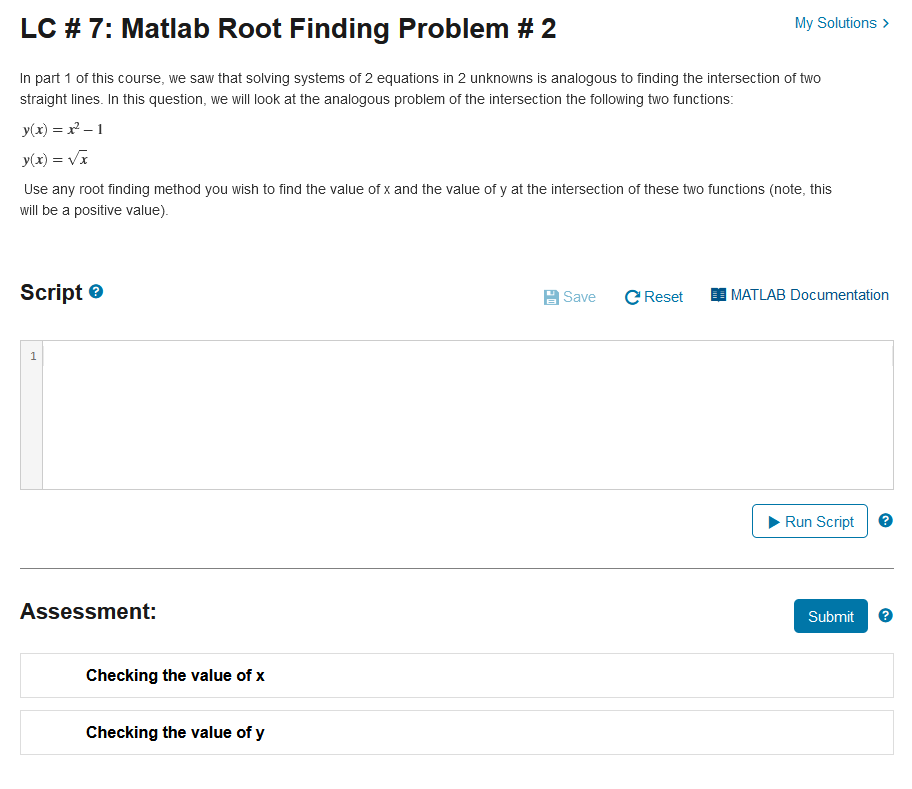Open the MATLAB Documentation book icon
The height and width of the screenshot is (789, 912).
tap(718, 294)
